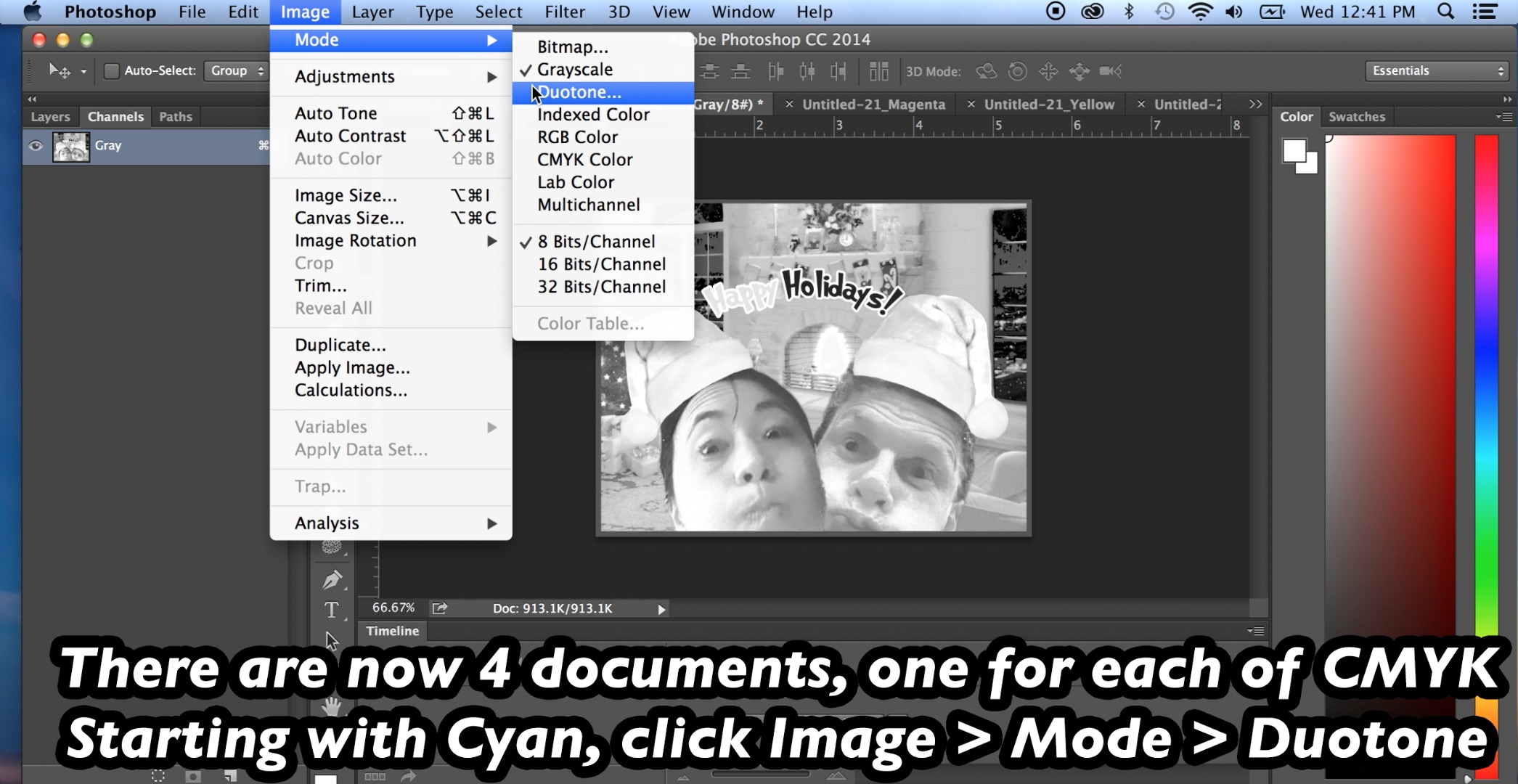Click the 3D video camera icon

coord(1110,71)
